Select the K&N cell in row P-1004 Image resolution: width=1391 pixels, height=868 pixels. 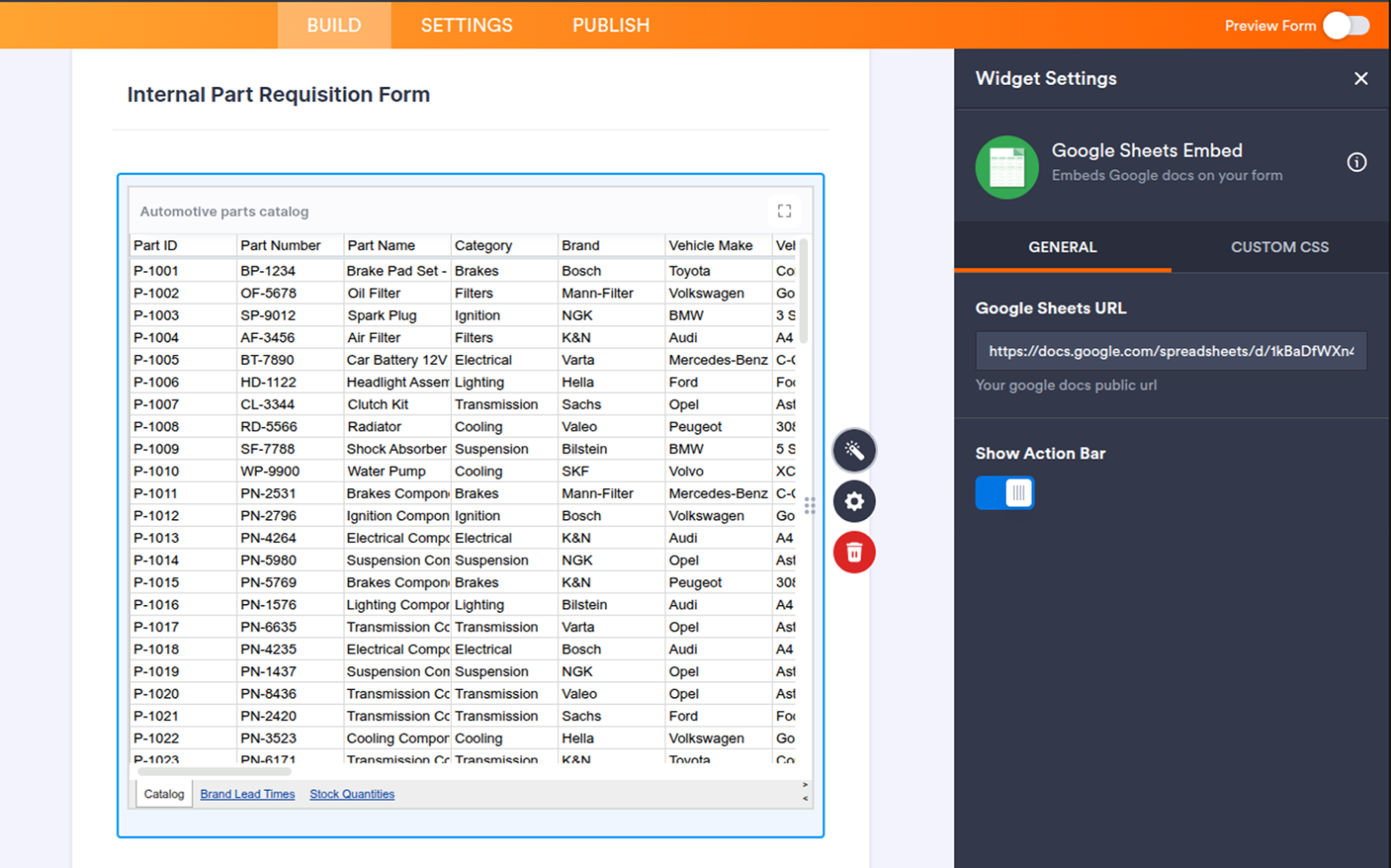tap(611, 337)
